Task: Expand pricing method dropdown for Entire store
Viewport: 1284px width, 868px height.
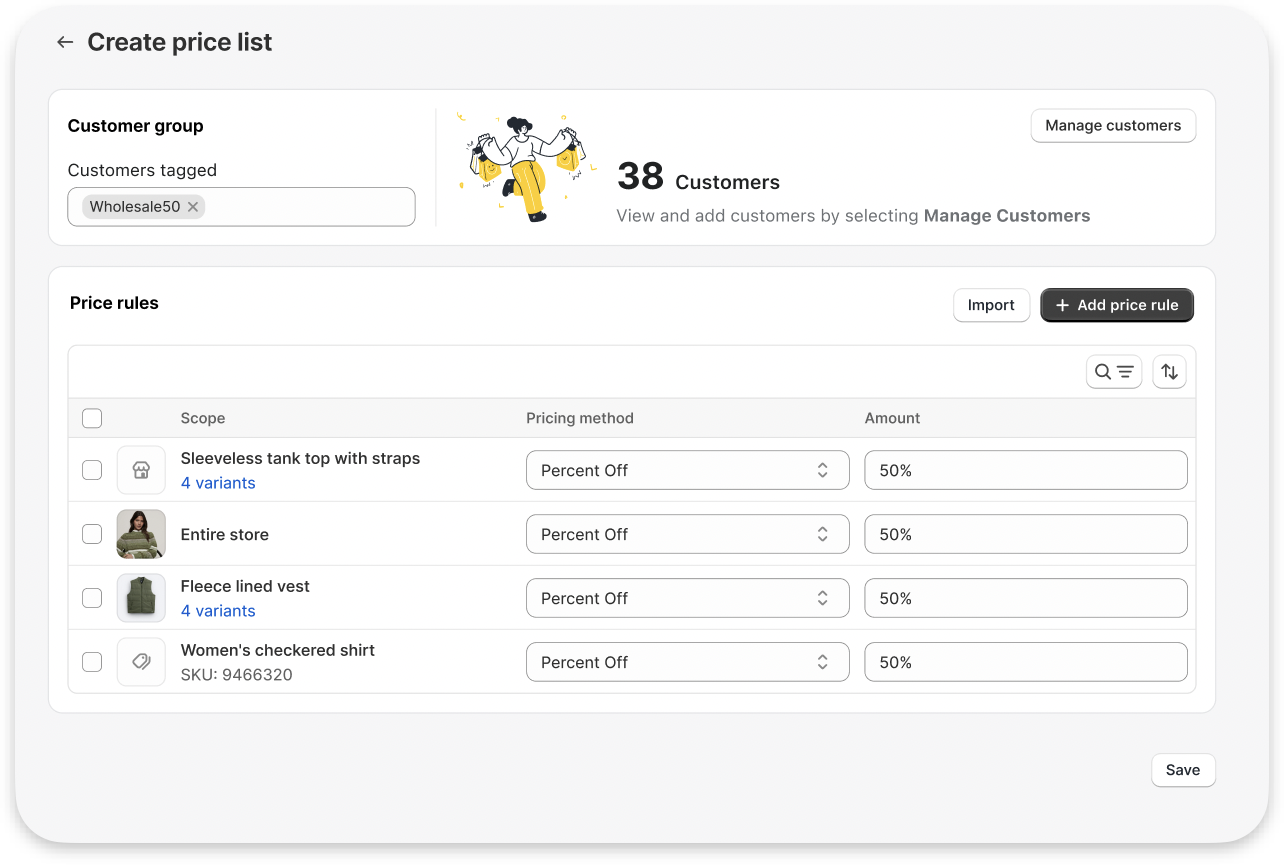Action: click(687, 534)
